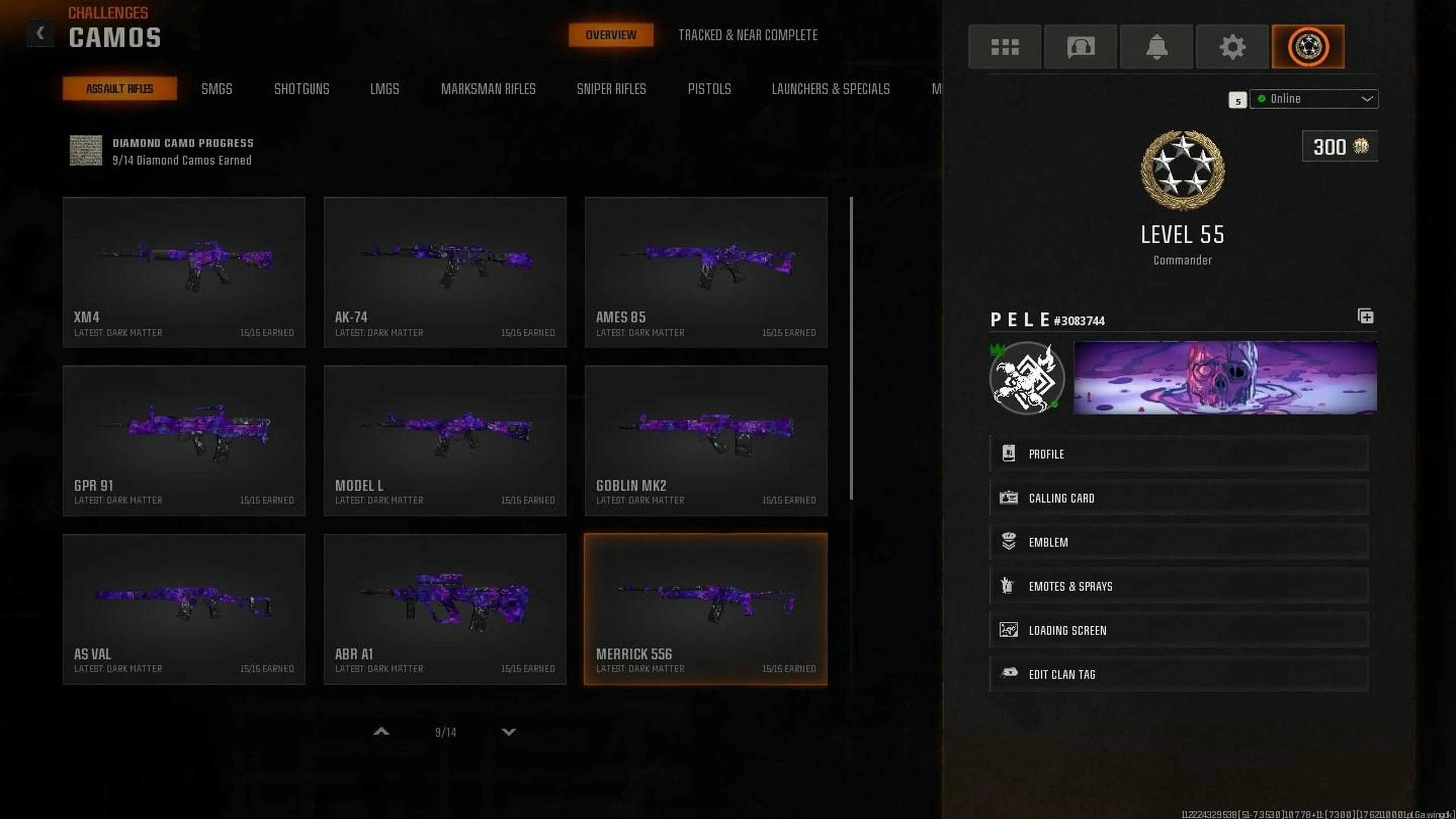Expand the Online status dropdown
Viewport: 1456px width, 819px height.
pos(1314,99)
